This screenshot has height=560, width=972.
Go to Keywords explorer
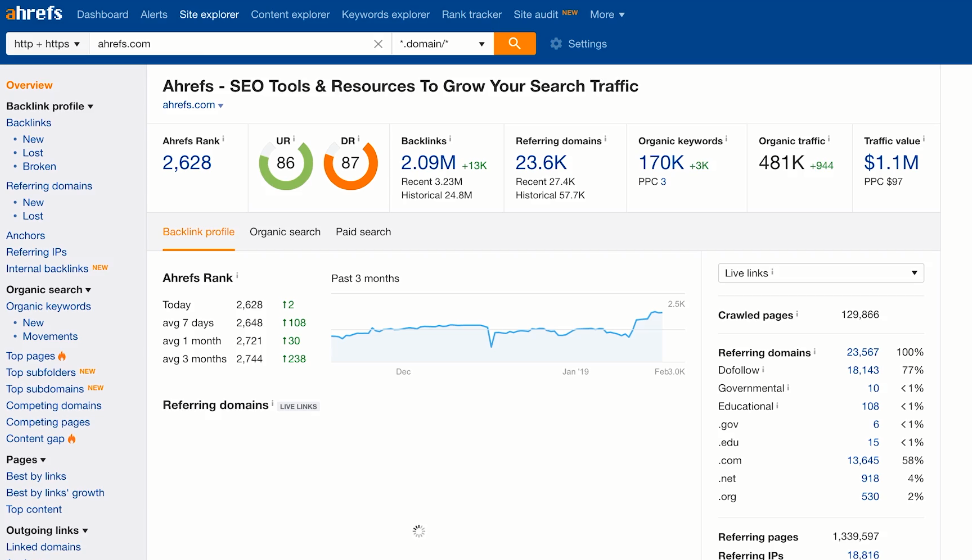point(386,14)
